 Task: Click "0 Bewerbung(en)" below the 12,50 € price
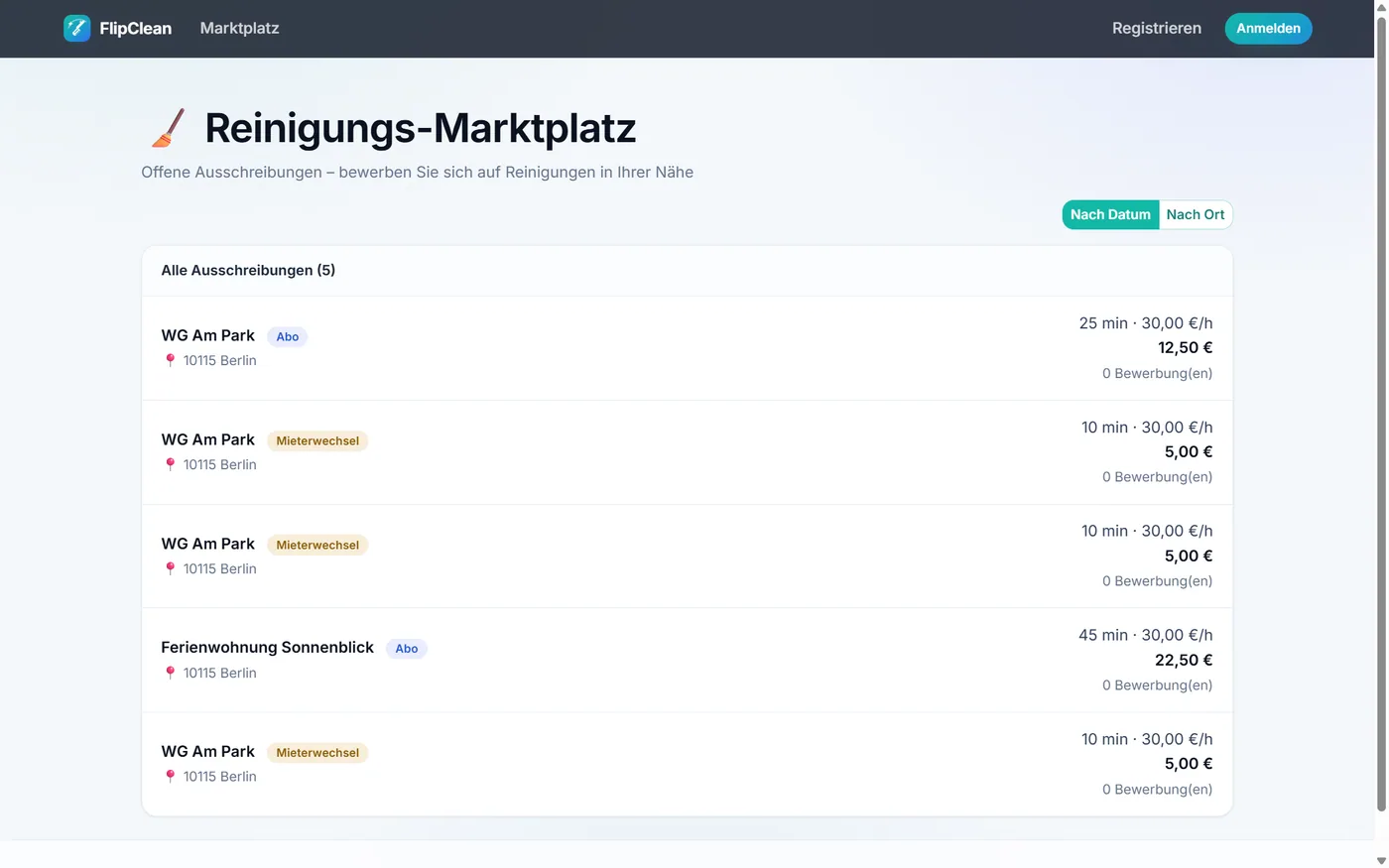pyautogui.click(x=1157, y=374)
